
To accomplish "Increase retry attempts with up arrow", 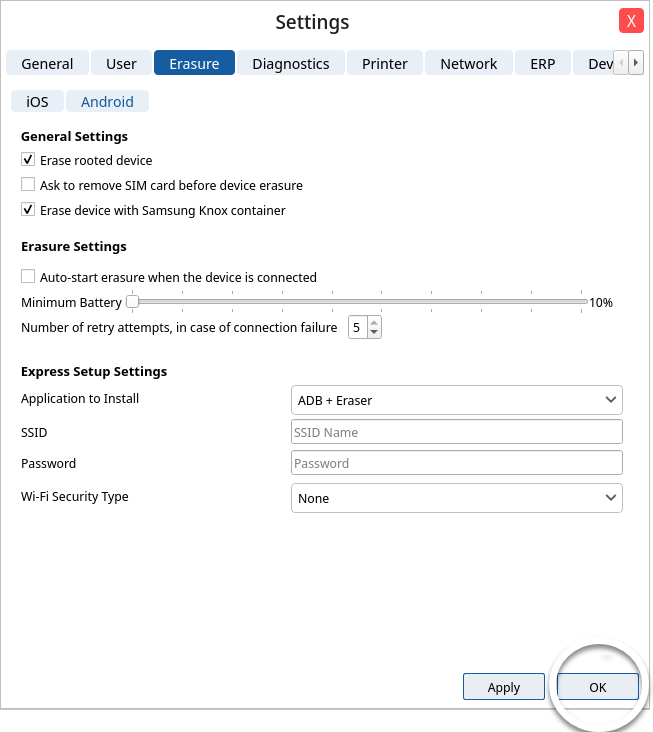I will pos(374,322).
